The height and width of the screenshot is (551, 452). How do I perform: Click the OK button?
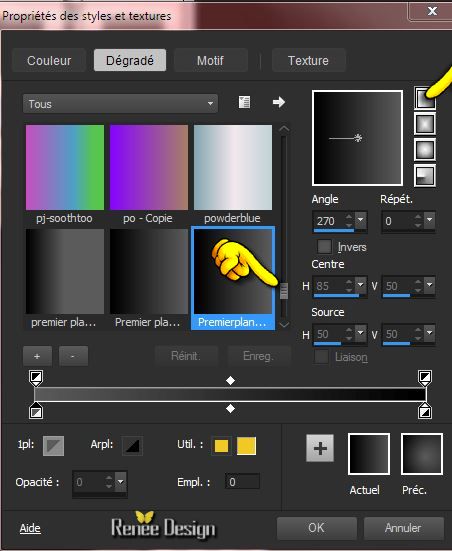click(x=316, y=528)
